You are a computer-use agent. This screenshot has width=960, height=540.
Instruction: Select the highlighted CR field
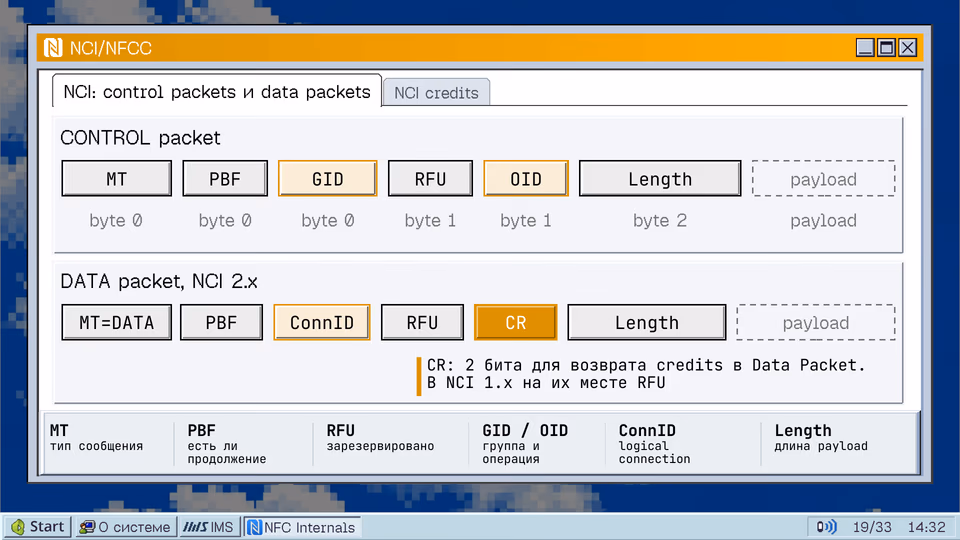[x=516, y=322]
